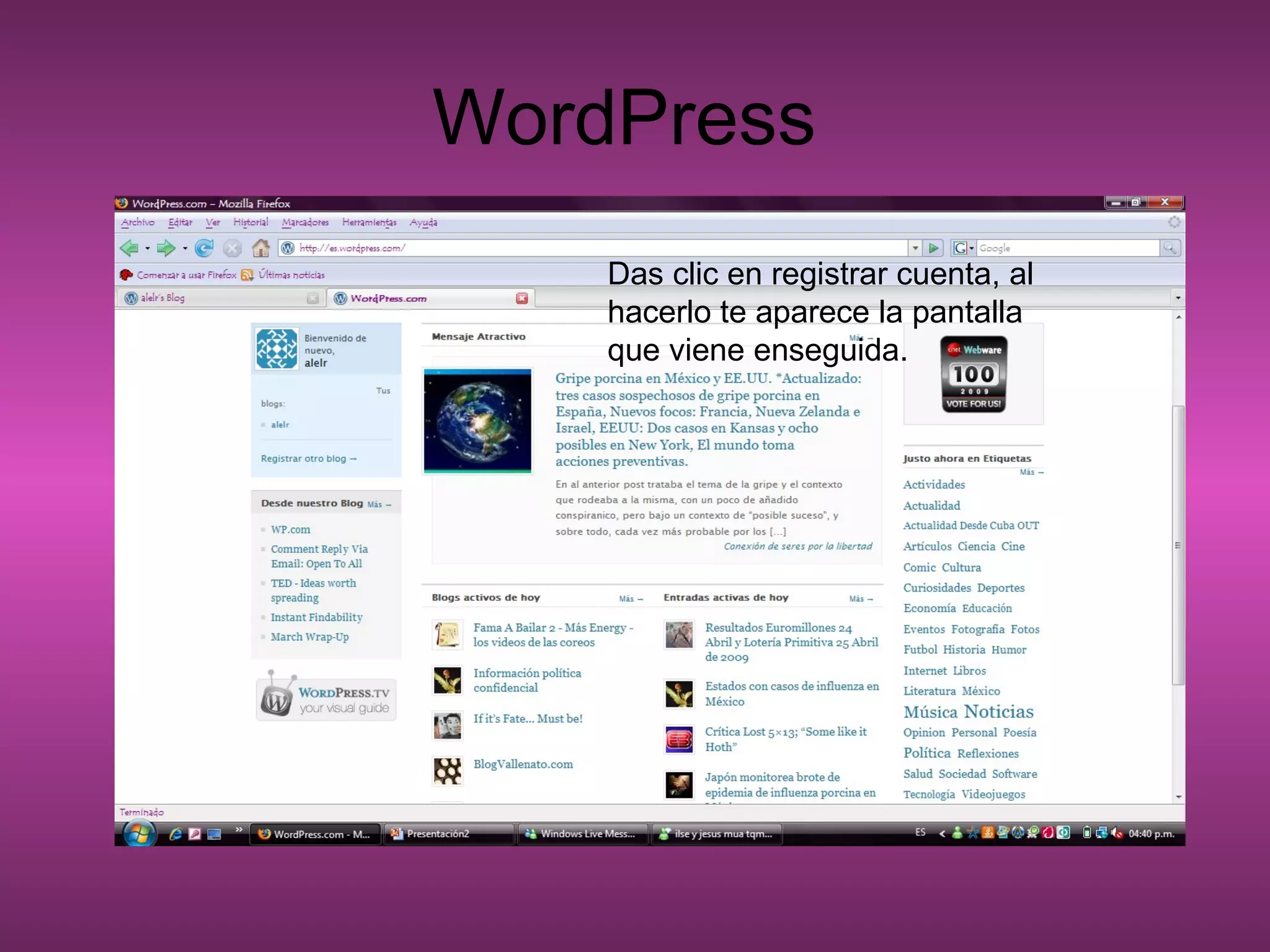Click the search magnifier icon
This screenshot has height=952, width=1270.
tap(1170, 248)
